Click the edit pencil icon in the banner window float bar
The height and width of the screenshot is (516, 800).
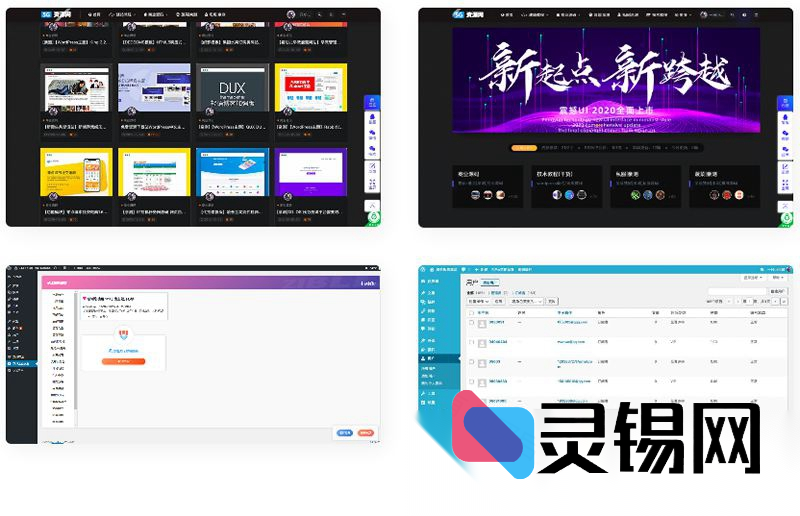click(785, 168)
